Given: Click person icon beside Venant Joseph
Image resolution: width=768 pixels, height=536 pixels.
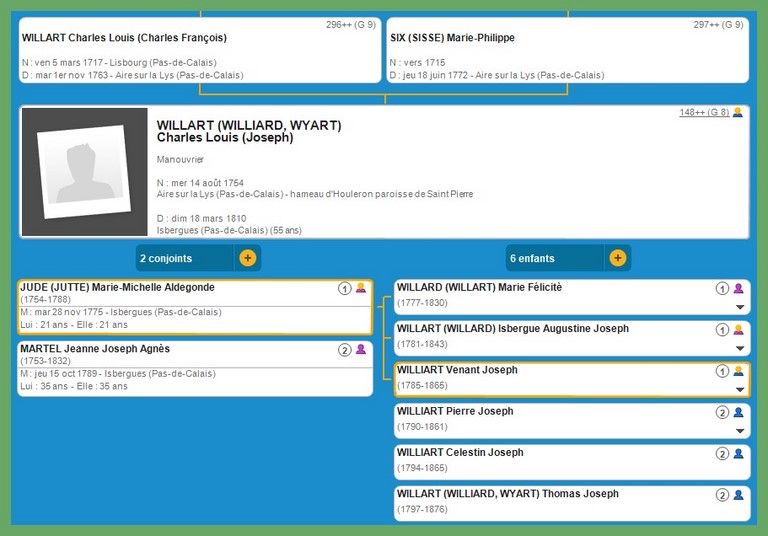Looking at the screenshot, I should 739,371.
